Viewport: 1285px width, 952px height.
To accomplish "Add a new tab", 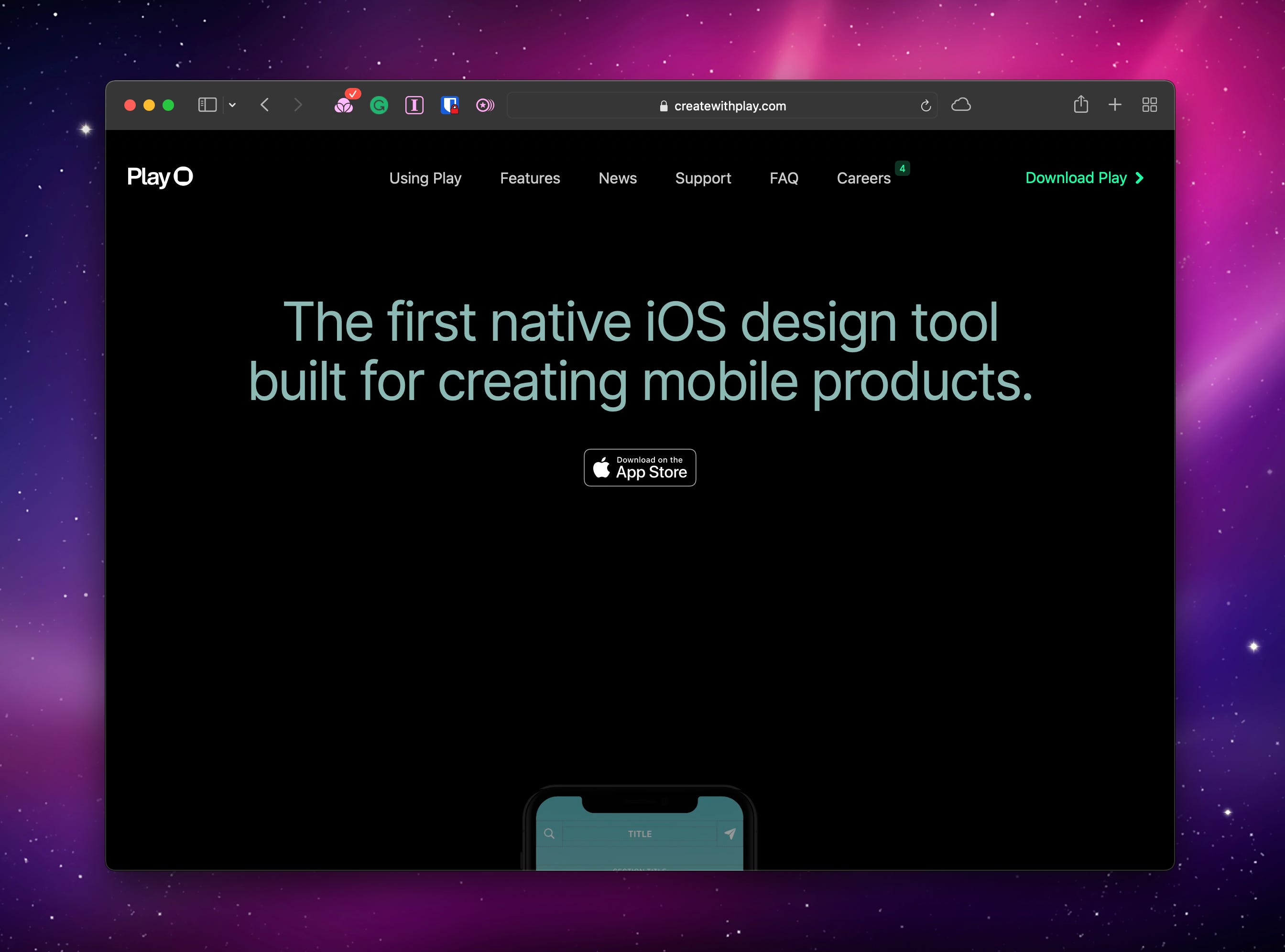I will click(x=1115, y=105).
